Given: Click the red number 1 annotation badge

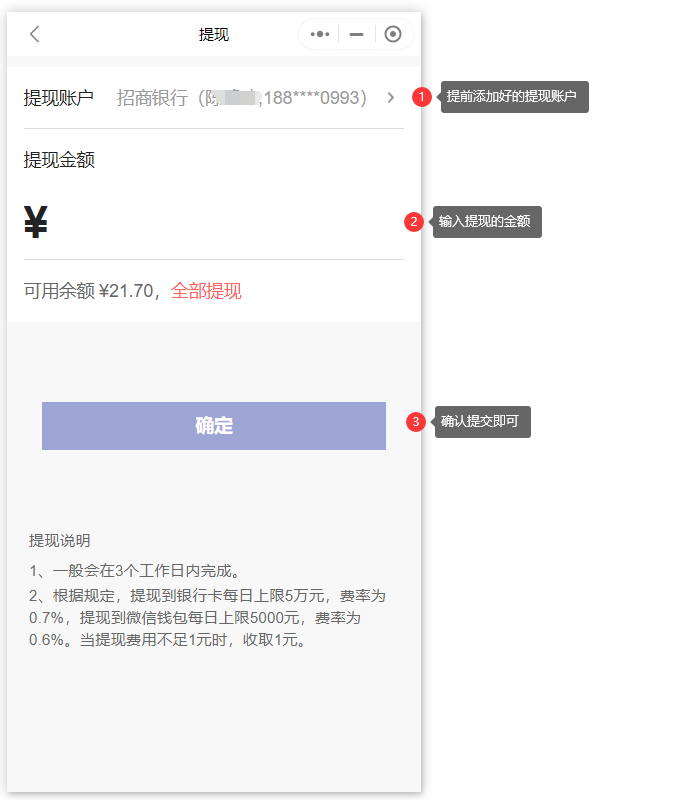Looking at the screenshot, I should coord(422,97).
